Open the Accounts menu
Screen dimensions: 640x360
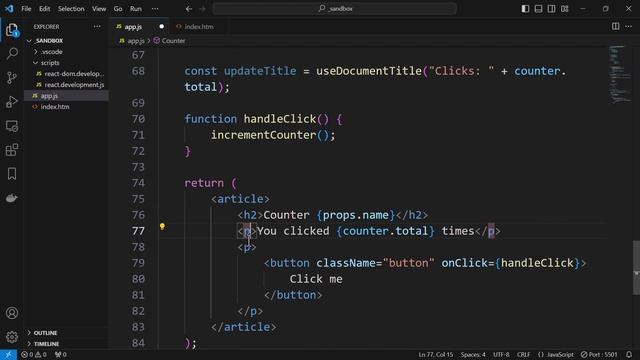click(x=12, y=313)
